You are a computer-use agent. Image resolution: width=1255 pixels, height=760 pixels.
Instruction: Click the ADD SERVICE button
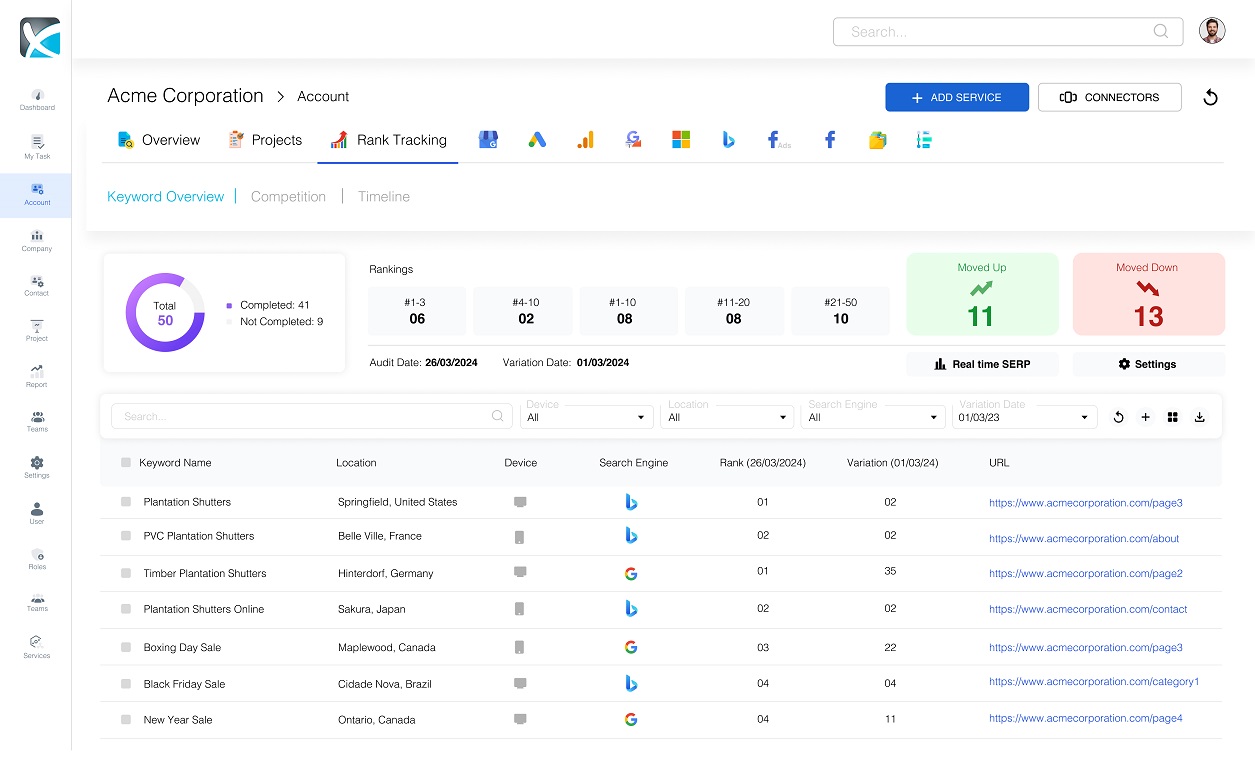tap(956, 97)
